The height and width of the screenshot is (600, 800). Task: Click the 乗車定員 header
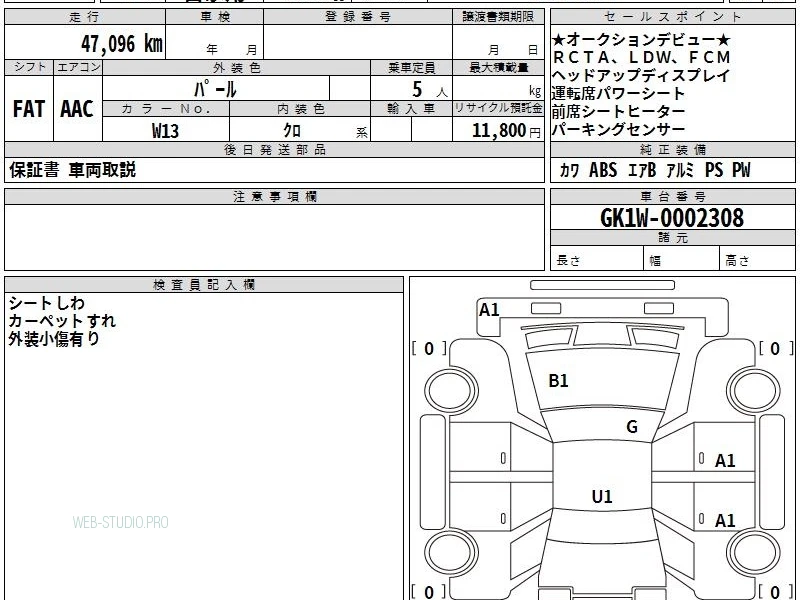(x=412, y=68)
